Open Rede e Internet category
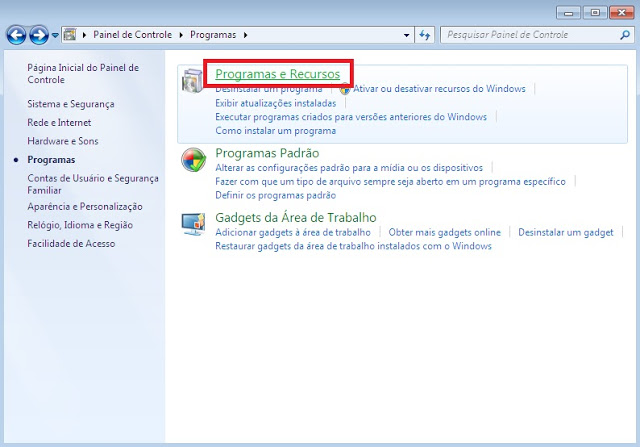 59,122
